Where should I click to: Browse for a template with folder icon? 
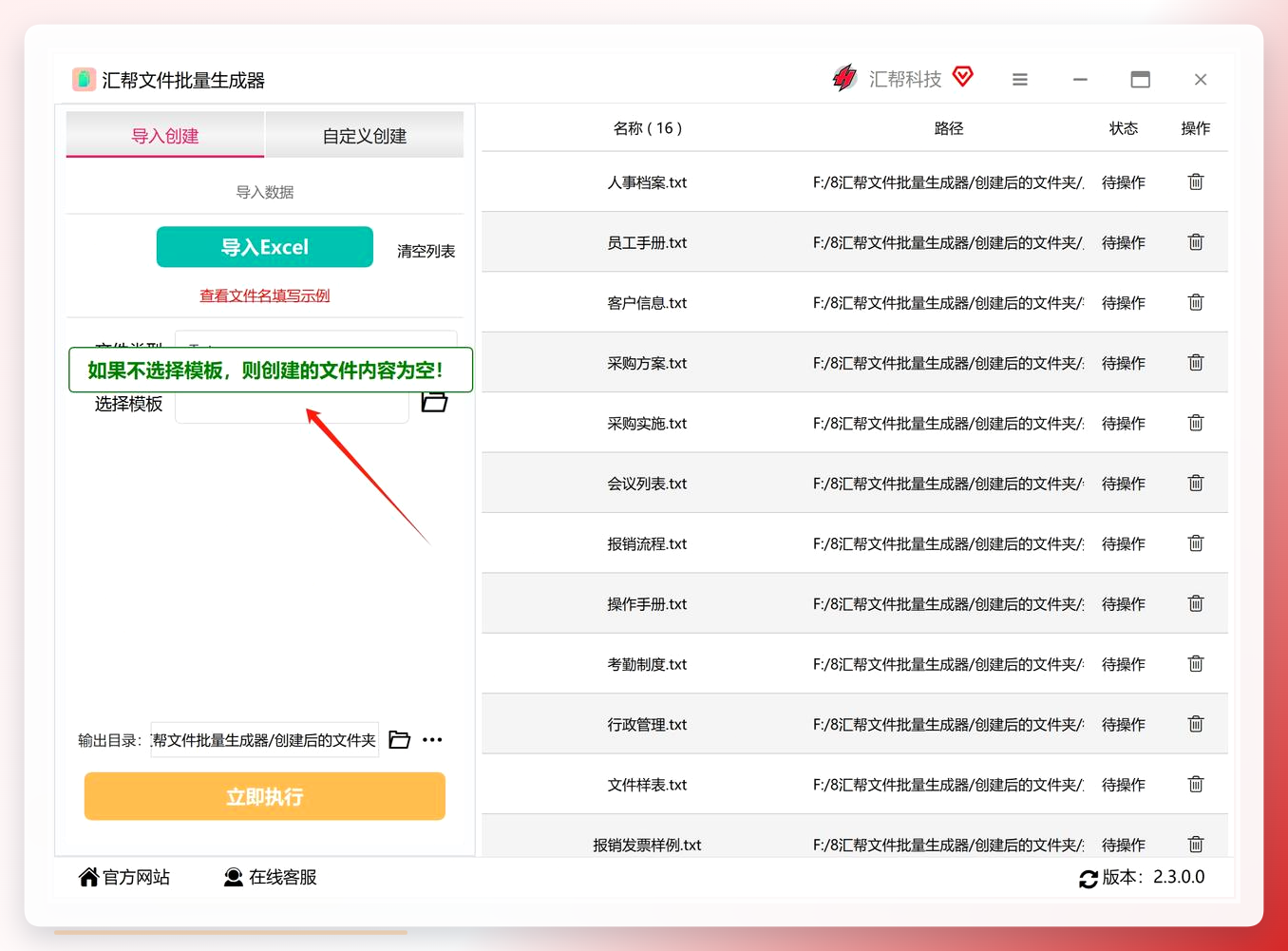tap(435, 402)
